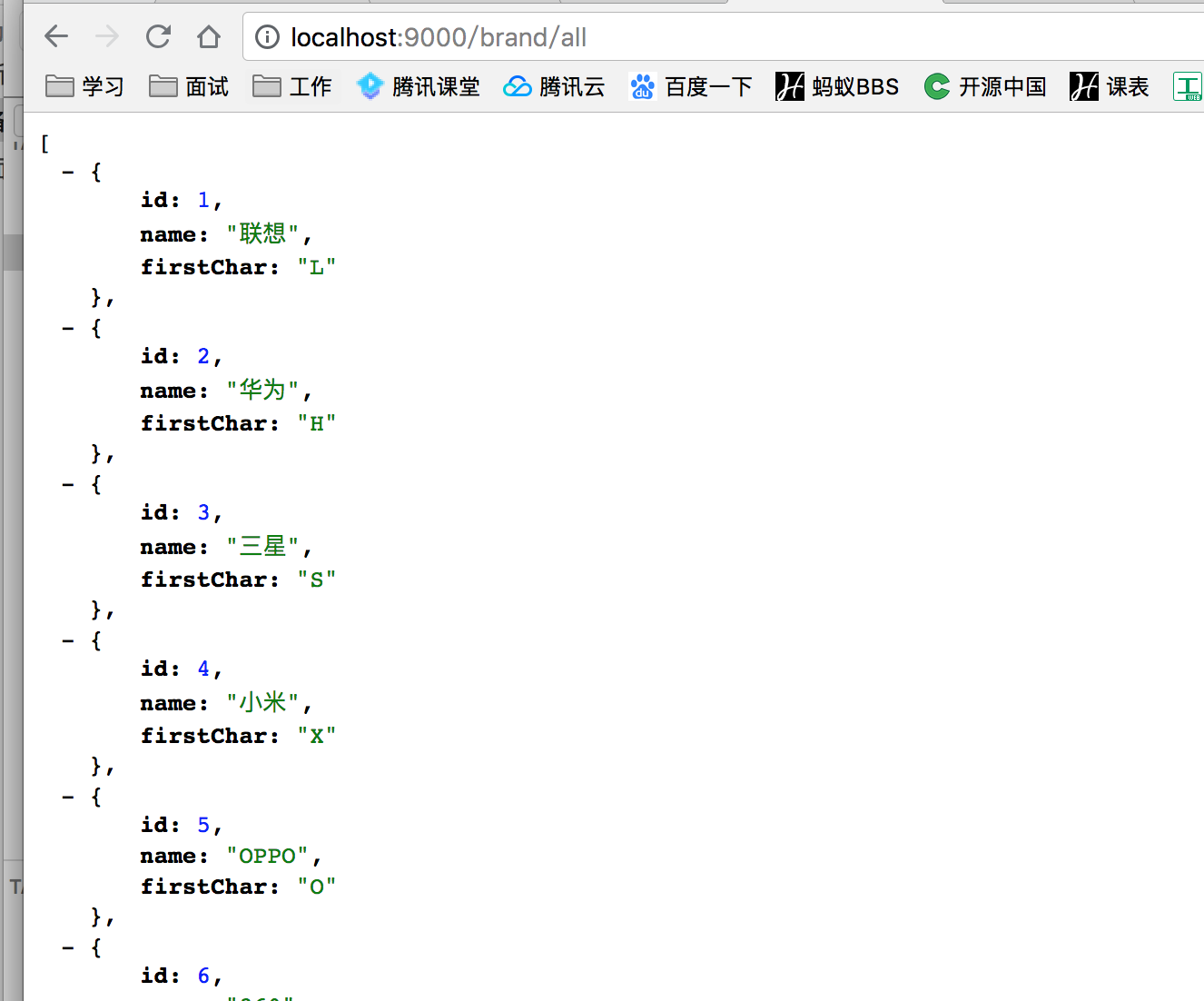Go back with the browser back arrow
The image size is (1204, 1001).
click(56, 36)
